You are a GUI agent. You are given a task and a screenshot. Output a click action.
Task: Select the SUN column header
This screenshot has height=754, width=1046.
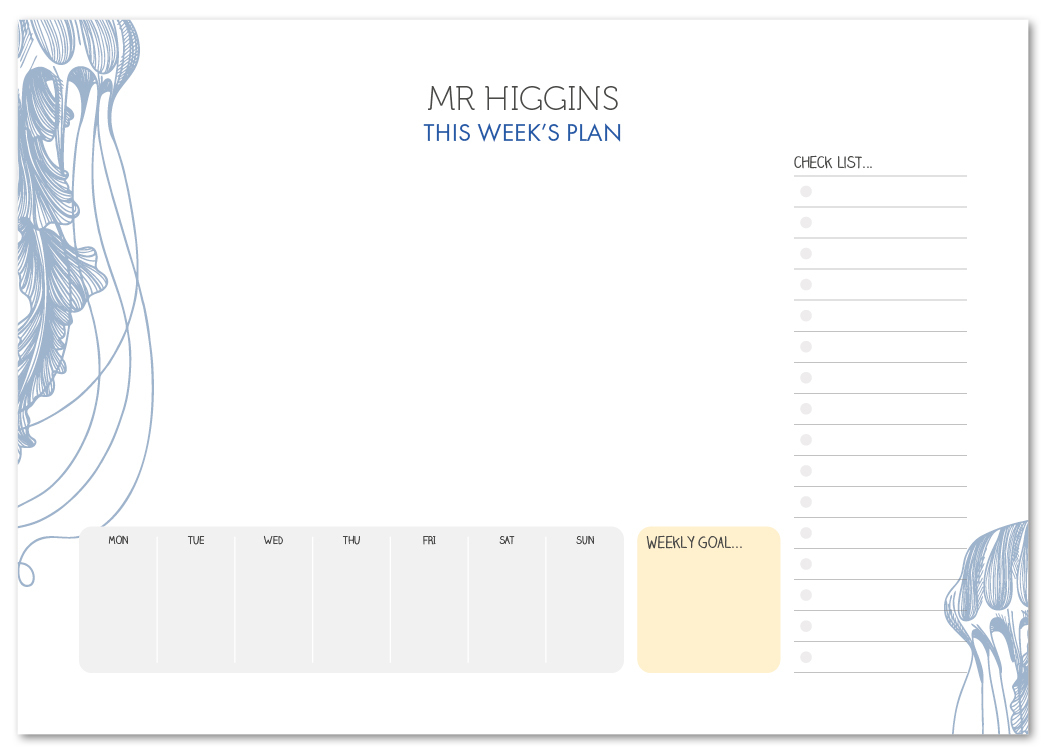coord(585,541)
